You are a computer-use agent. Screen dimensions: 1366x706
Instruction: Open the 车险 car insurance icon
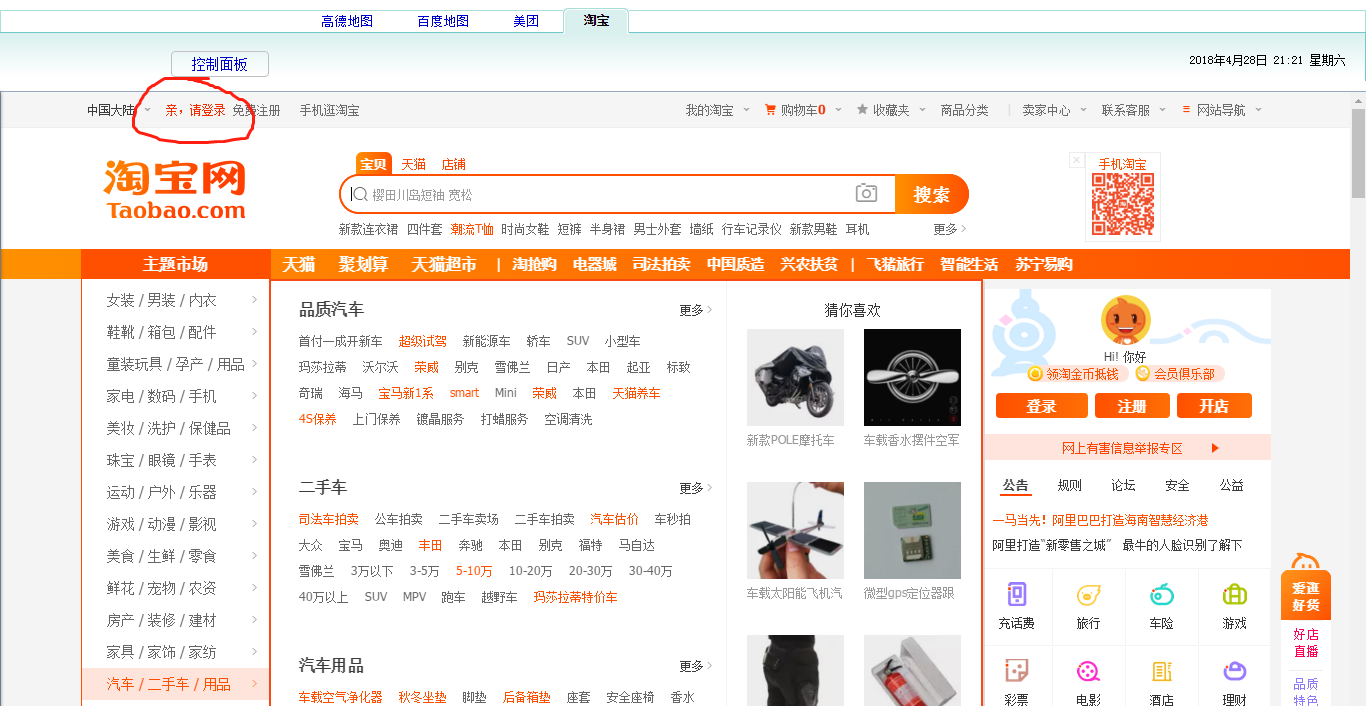(1161, 595)
